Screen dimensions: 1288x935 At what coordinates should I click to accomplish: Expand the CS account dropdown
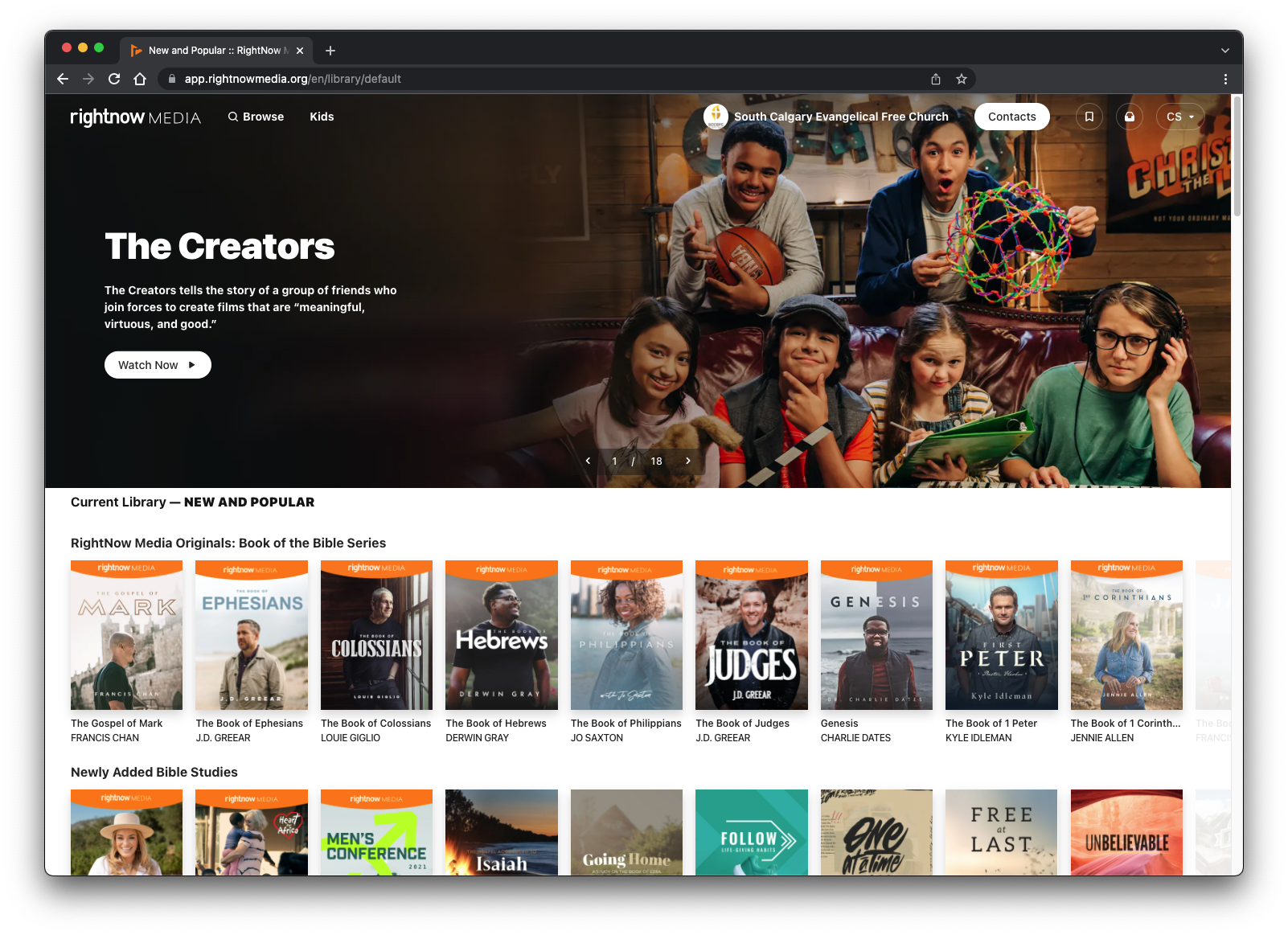point(1180,117)
